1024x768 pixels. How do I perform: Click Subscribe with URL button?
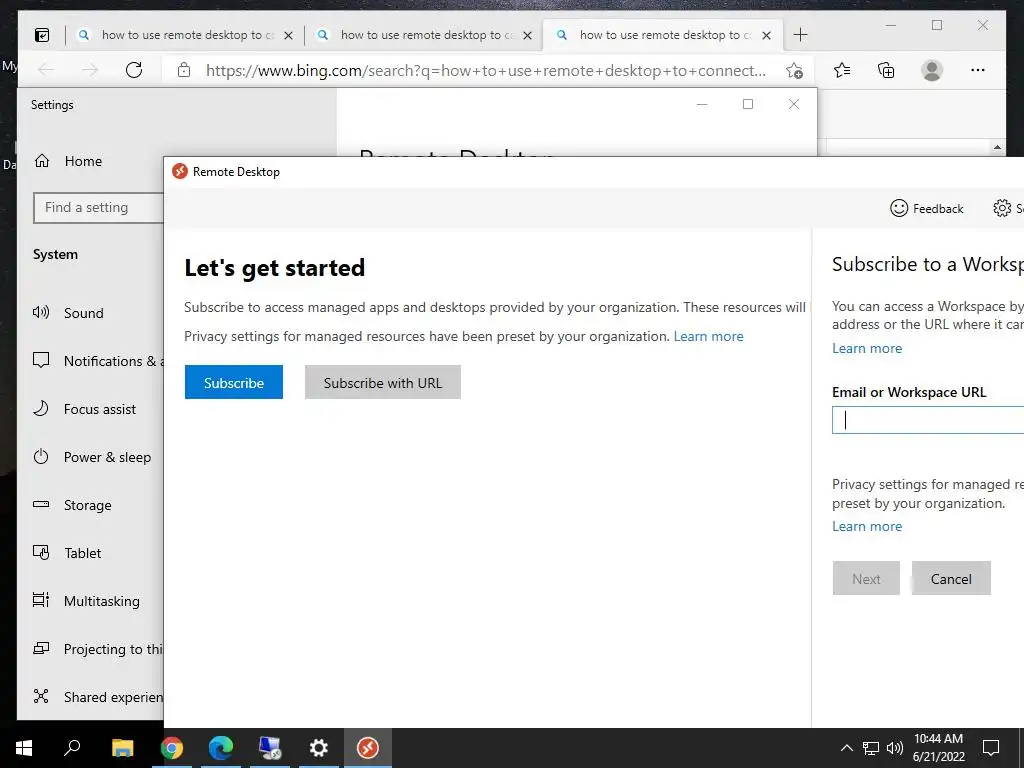coord(383,382)
